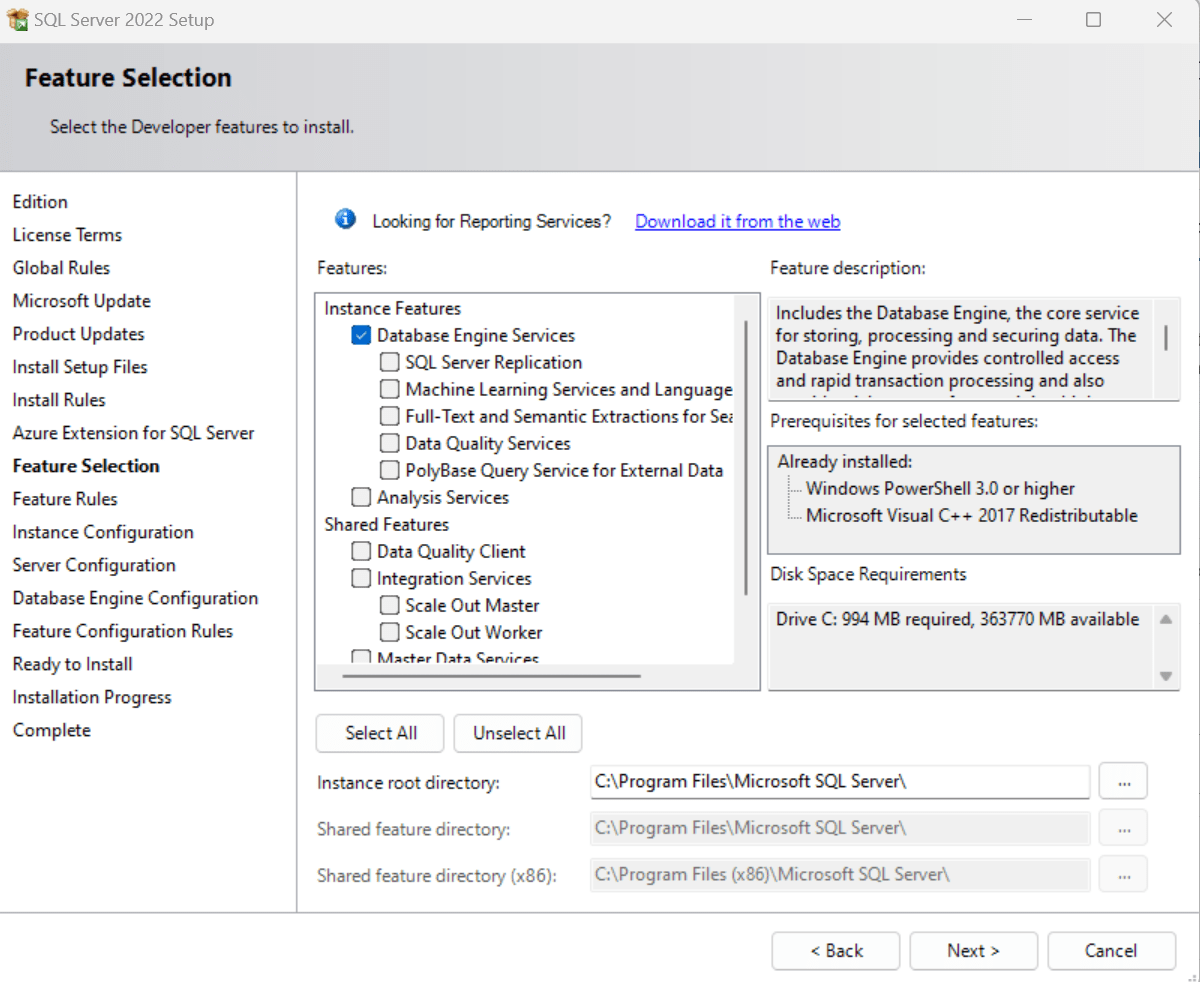Check PolyBase Query Service for External Data
This screenshot has width=1200, height=982.
tap(389, 471)
